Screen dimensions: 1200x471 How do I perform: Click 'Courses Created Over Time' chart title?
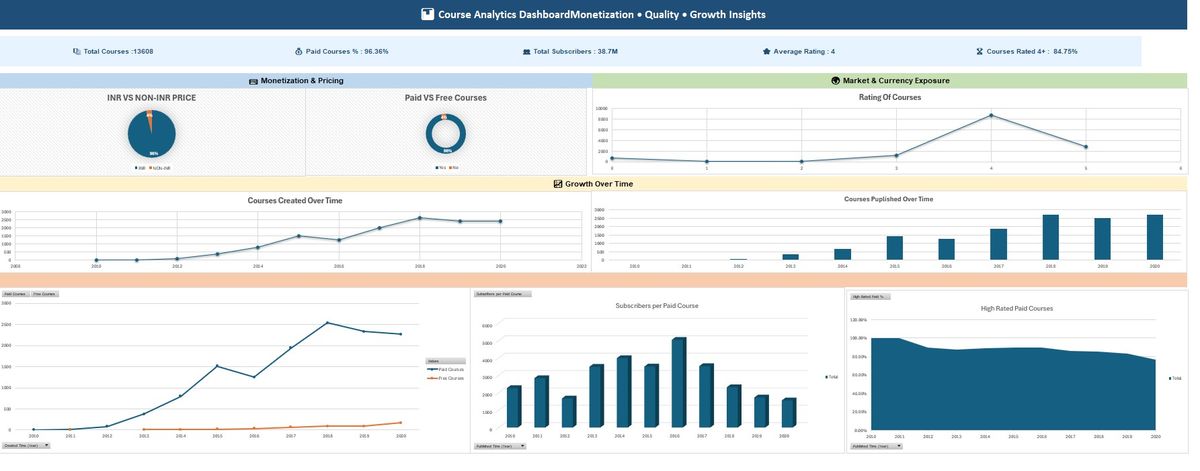click(x=295, y=201)
